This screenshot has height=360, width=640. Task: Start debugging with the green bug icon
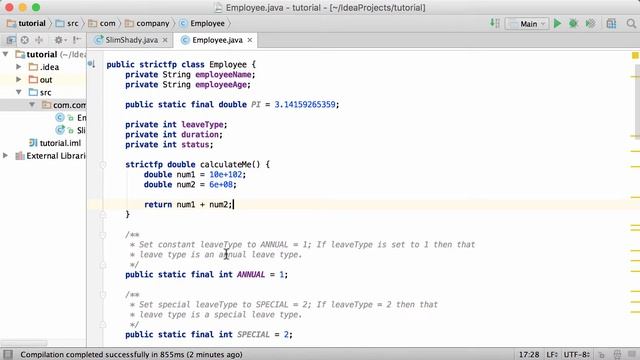tap(573, 23)
